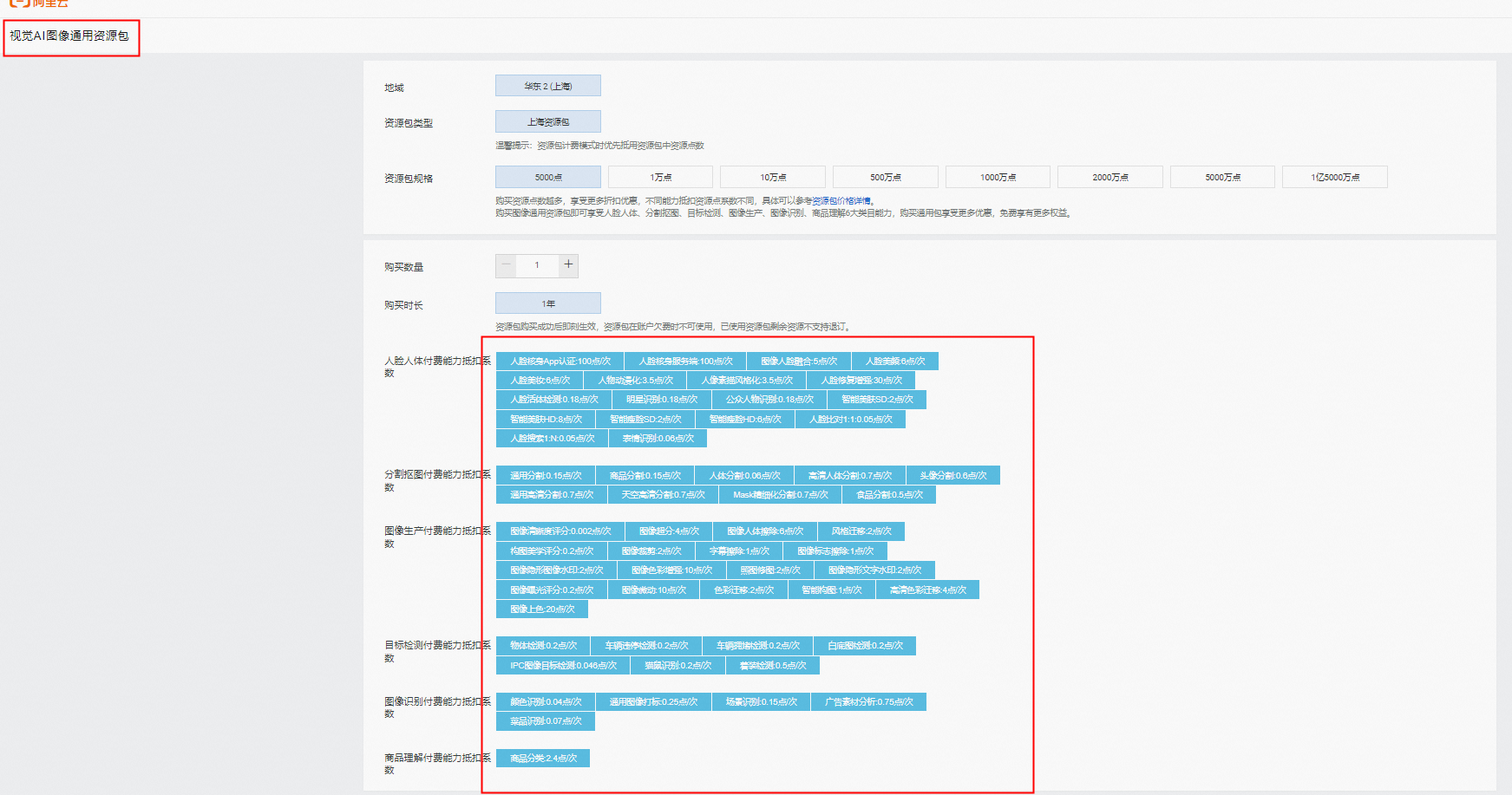Choose the 1万点 package size
Viewport: 1512px width, 795px height.
(660, 177)
